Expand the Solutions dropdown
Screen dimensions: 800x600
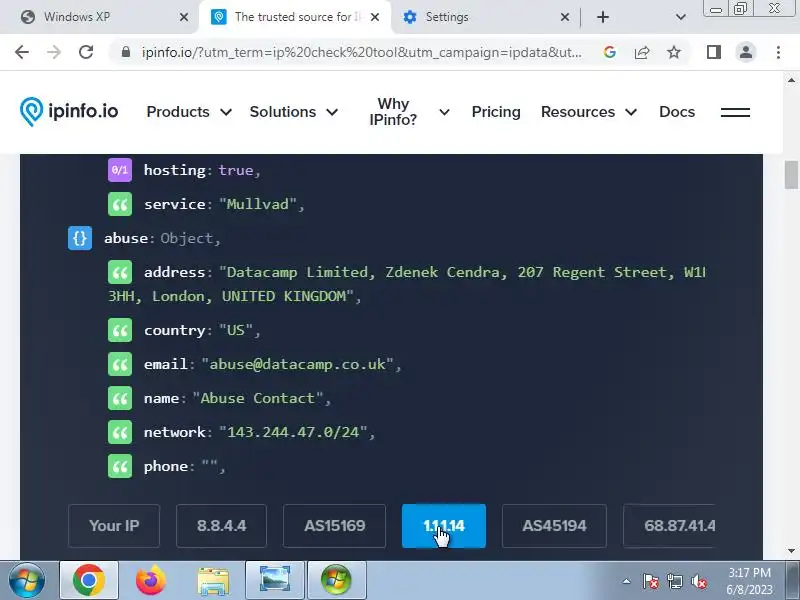294,112
